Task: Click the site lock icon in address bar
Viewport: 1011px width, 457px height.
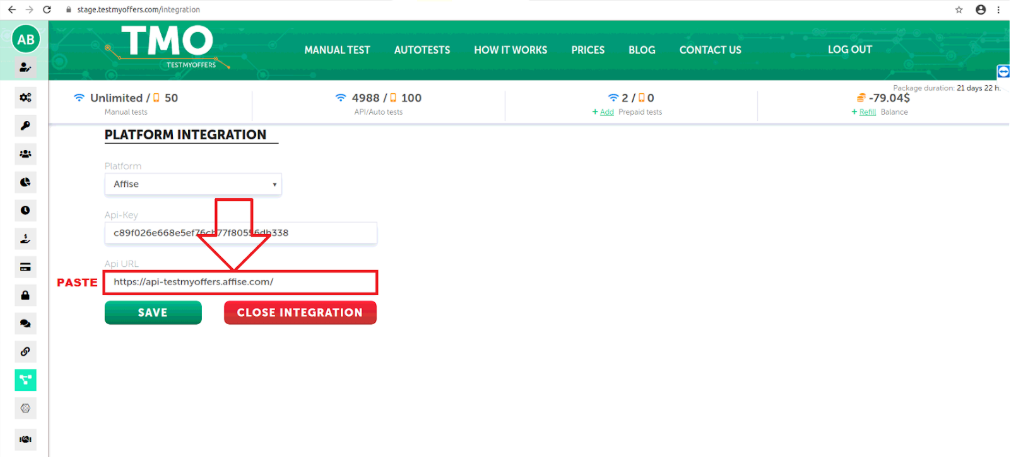Action: pos(69,10)
